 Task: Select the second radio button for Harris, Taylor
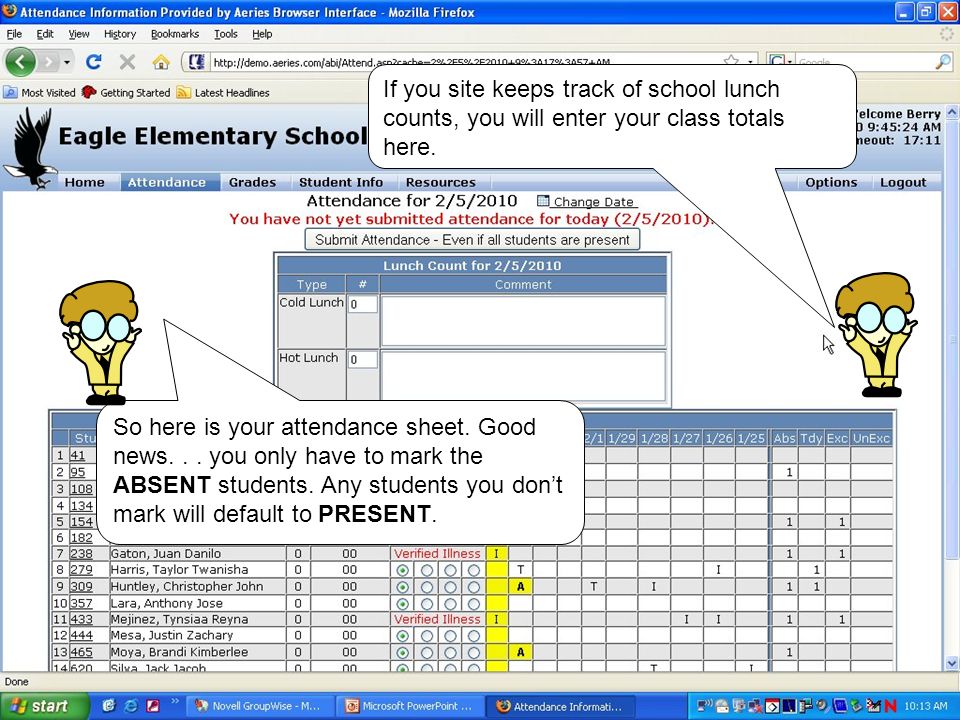(x=427, y=570)
